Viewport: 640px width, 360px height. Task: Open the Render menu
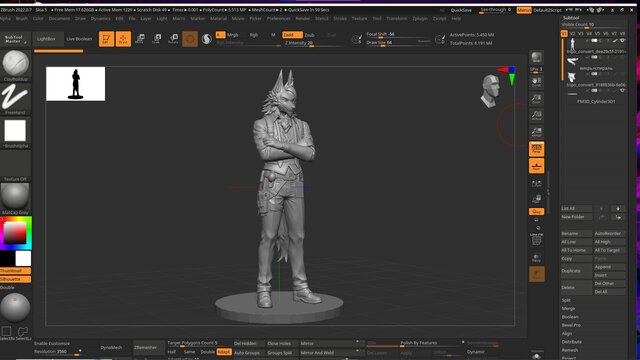[302, 18]
